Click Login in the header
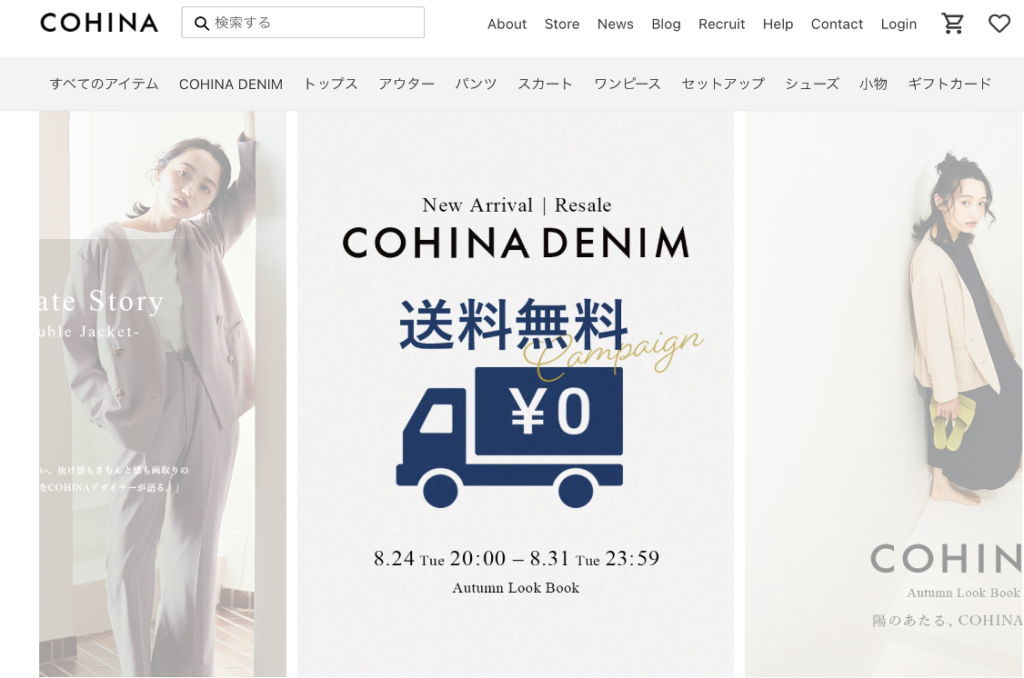1024x678 pixels. click(x=899, y=24)
